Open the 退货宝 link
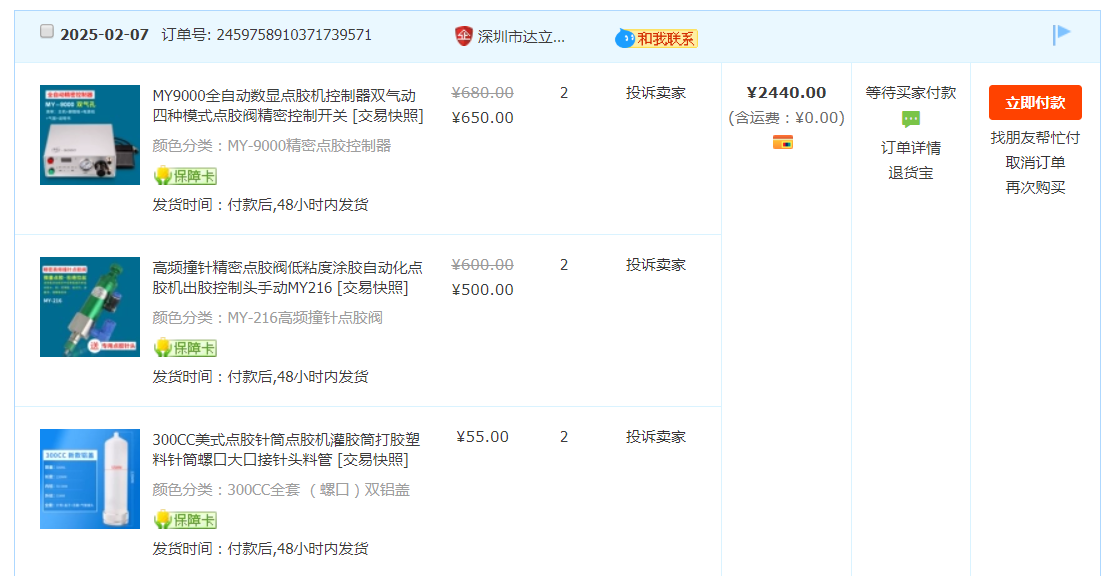Screen dimensions: 1107x576 [910, 173]
